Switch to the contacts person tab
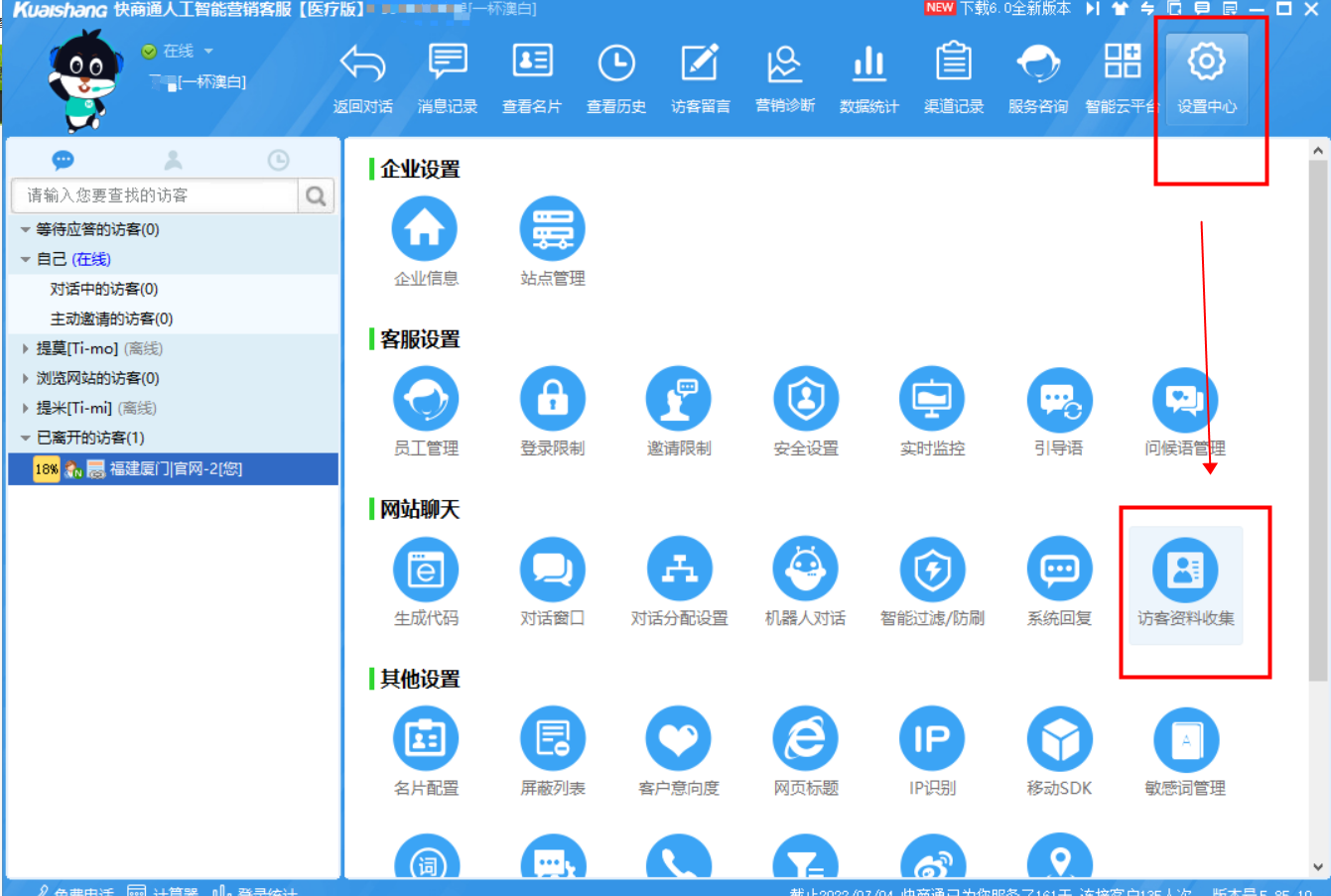1331x896 pixels. tap(173, 160)
